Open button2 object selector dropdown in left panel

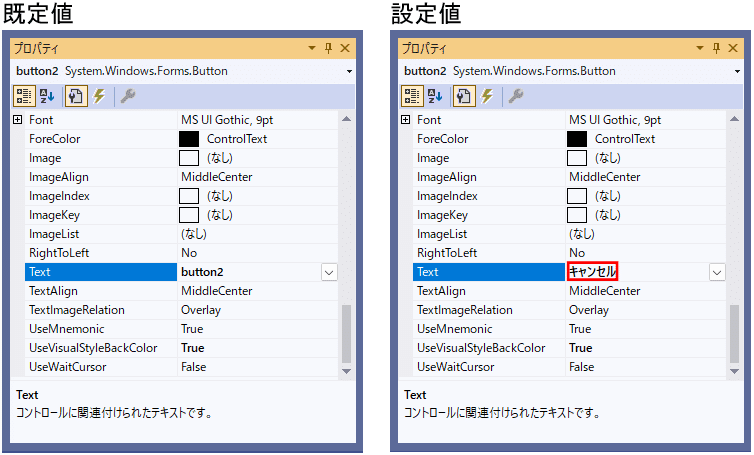point(349,72)
